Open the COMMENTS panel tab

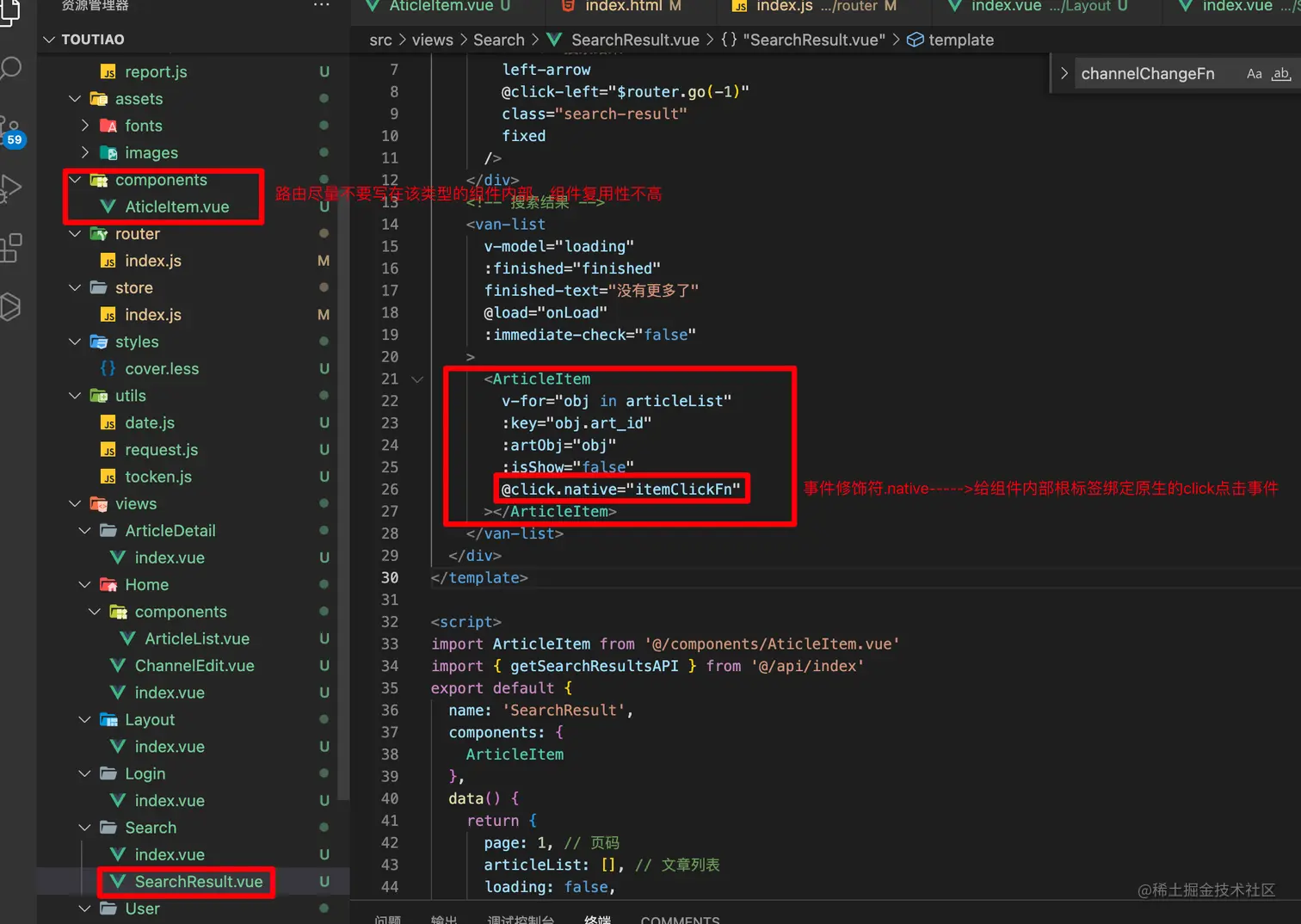(680, 919)
